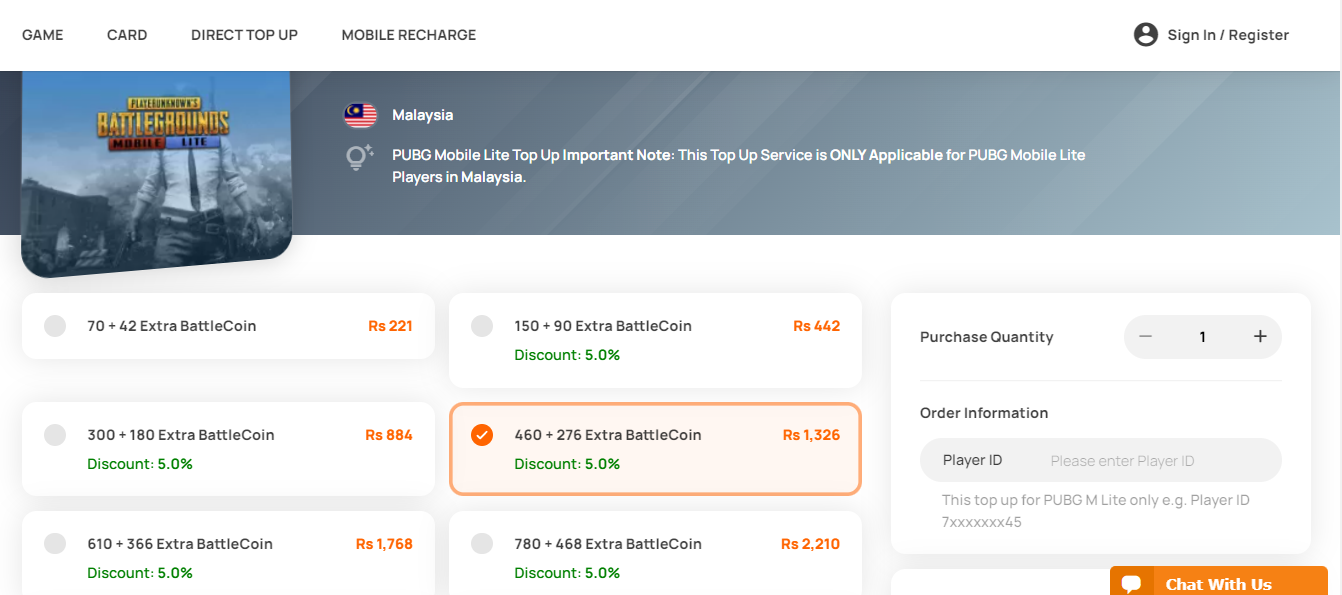Choose the 300 + 180 Extra BattleCoin radio
1342x595 pixels.
click(x=55, y=435)
